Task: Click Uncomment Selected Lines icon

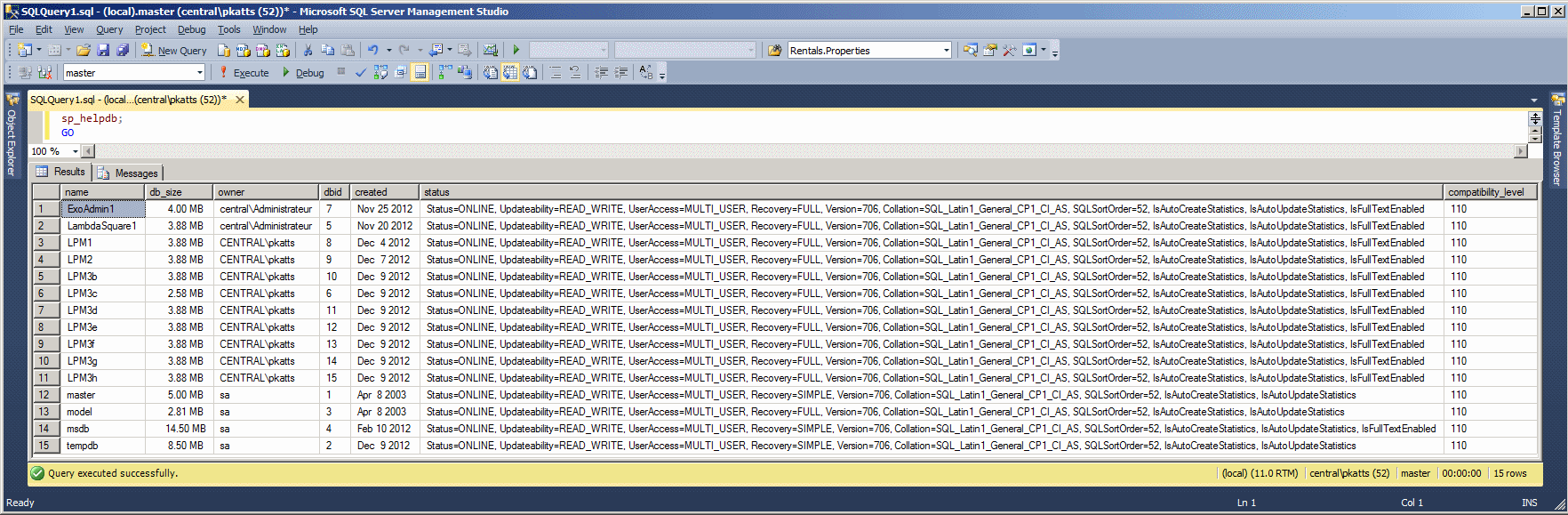Action: point(575,73)
